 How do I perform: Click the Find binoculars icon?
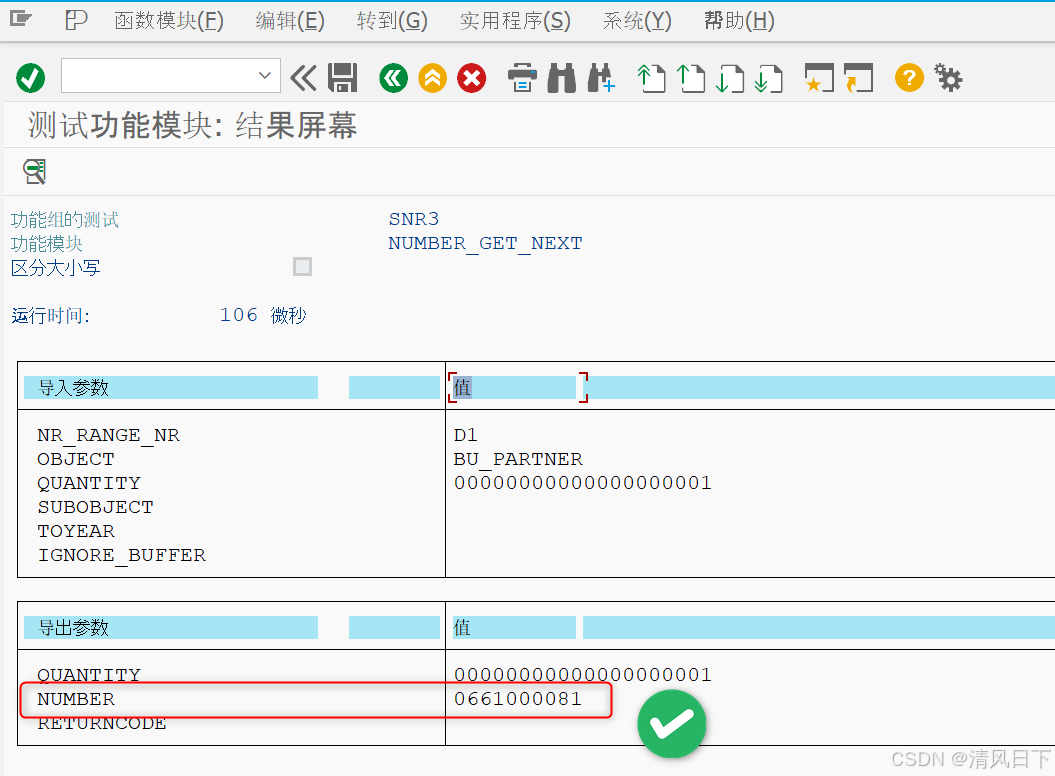(562, 78)
